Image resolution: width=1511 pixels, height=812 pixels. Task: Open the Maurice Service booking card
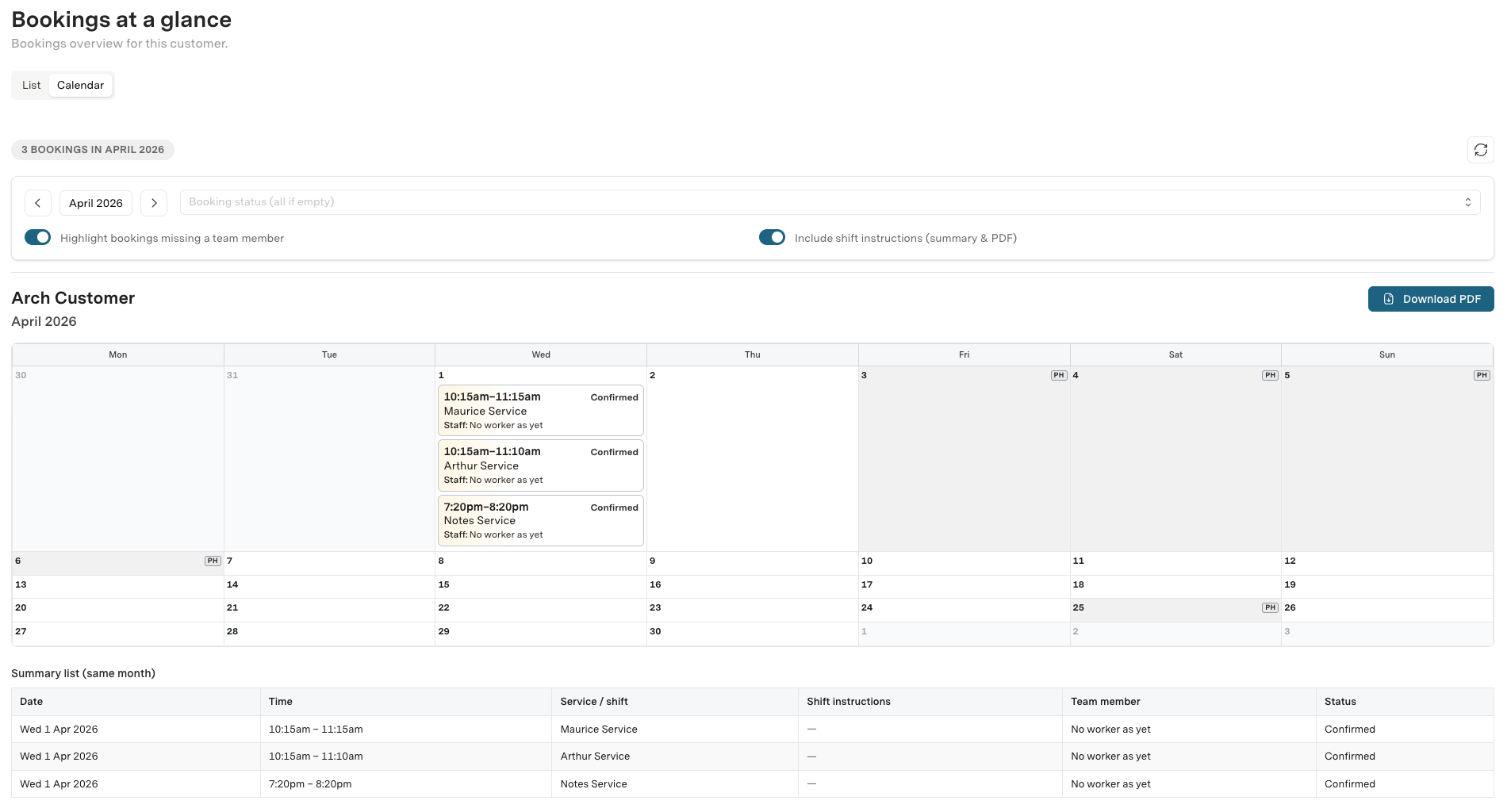tap(540, 411)
